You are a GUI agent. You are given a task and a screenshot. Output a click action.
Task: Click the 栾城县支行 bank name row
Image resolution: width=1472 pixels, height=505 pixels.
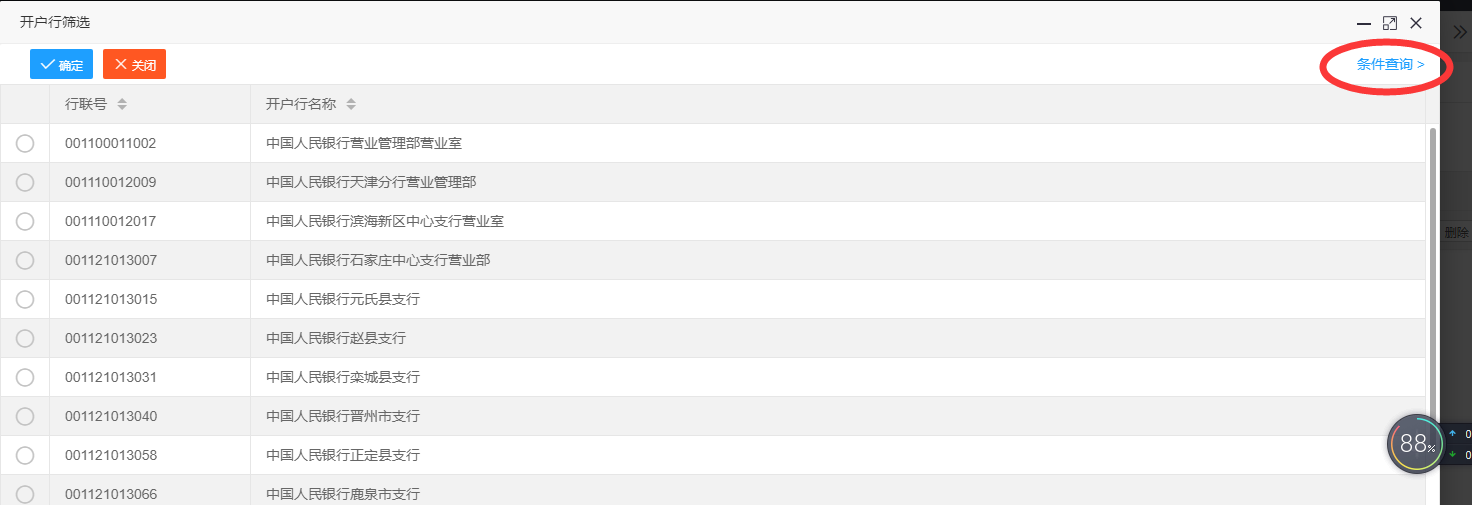(343, 377)
